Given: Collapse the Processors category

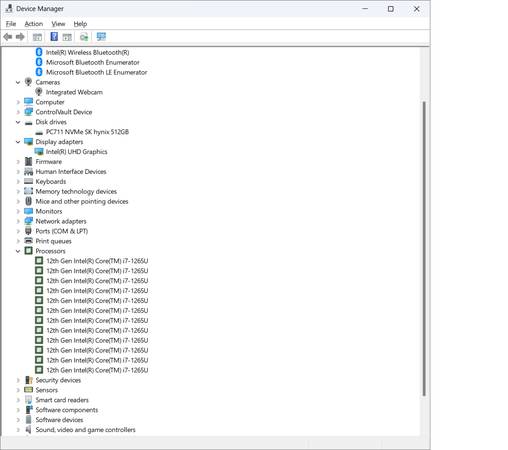Looking at the screenshot, I should pyautogui.click(x=18, y=251).
